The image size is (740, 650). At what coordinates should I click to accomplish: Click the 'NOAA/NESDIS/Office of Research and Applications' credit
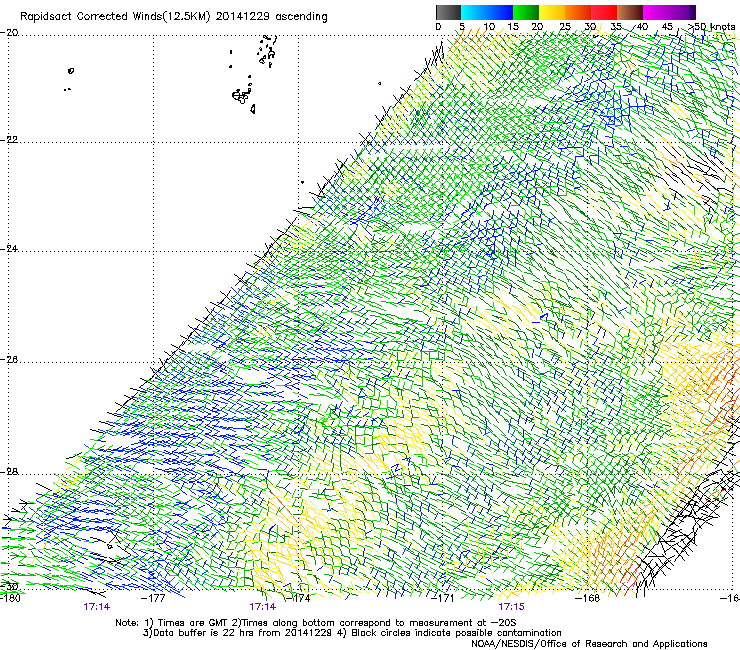point(589,644)
